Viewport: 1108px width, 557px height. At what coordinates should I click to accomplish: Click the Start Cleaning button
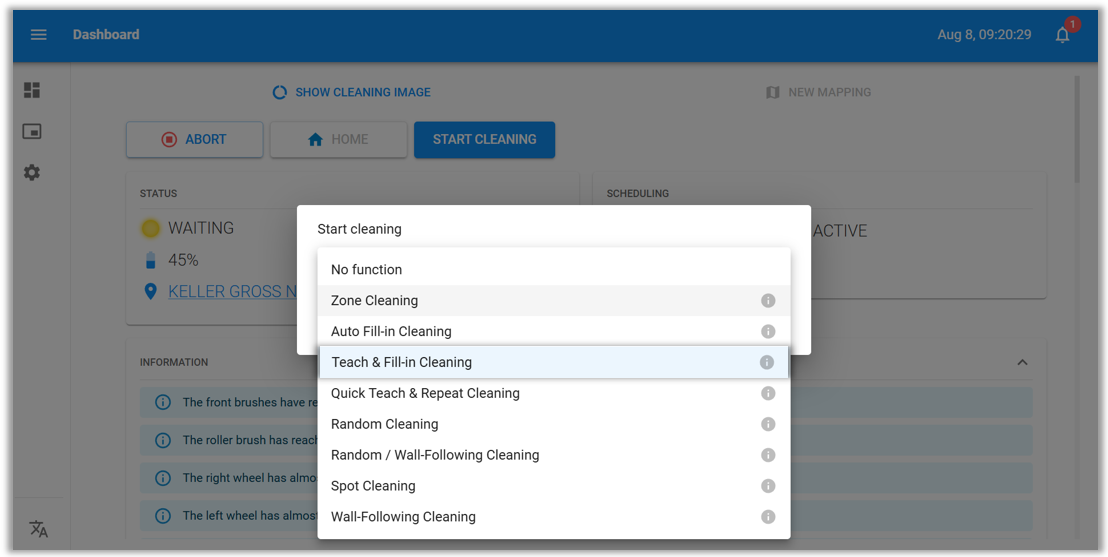tap(484, 140)
